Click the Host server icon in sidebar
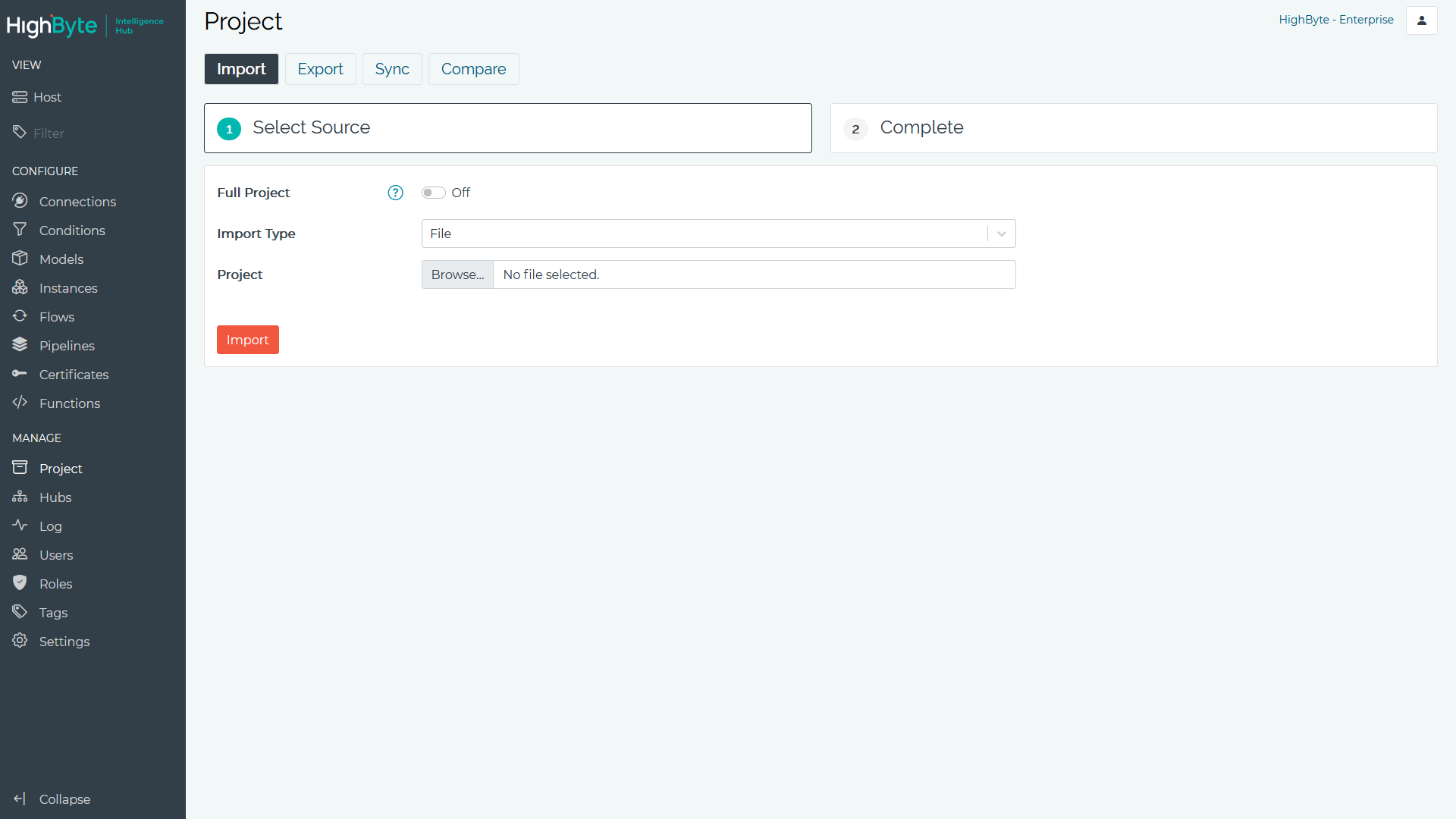The width and height of the screenshot is (1456, 819). coord(20,97)
